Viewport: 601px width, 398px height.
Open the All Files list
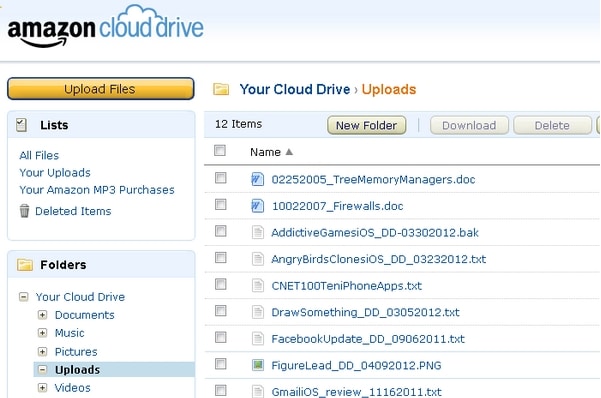click(x=39, y=155)
